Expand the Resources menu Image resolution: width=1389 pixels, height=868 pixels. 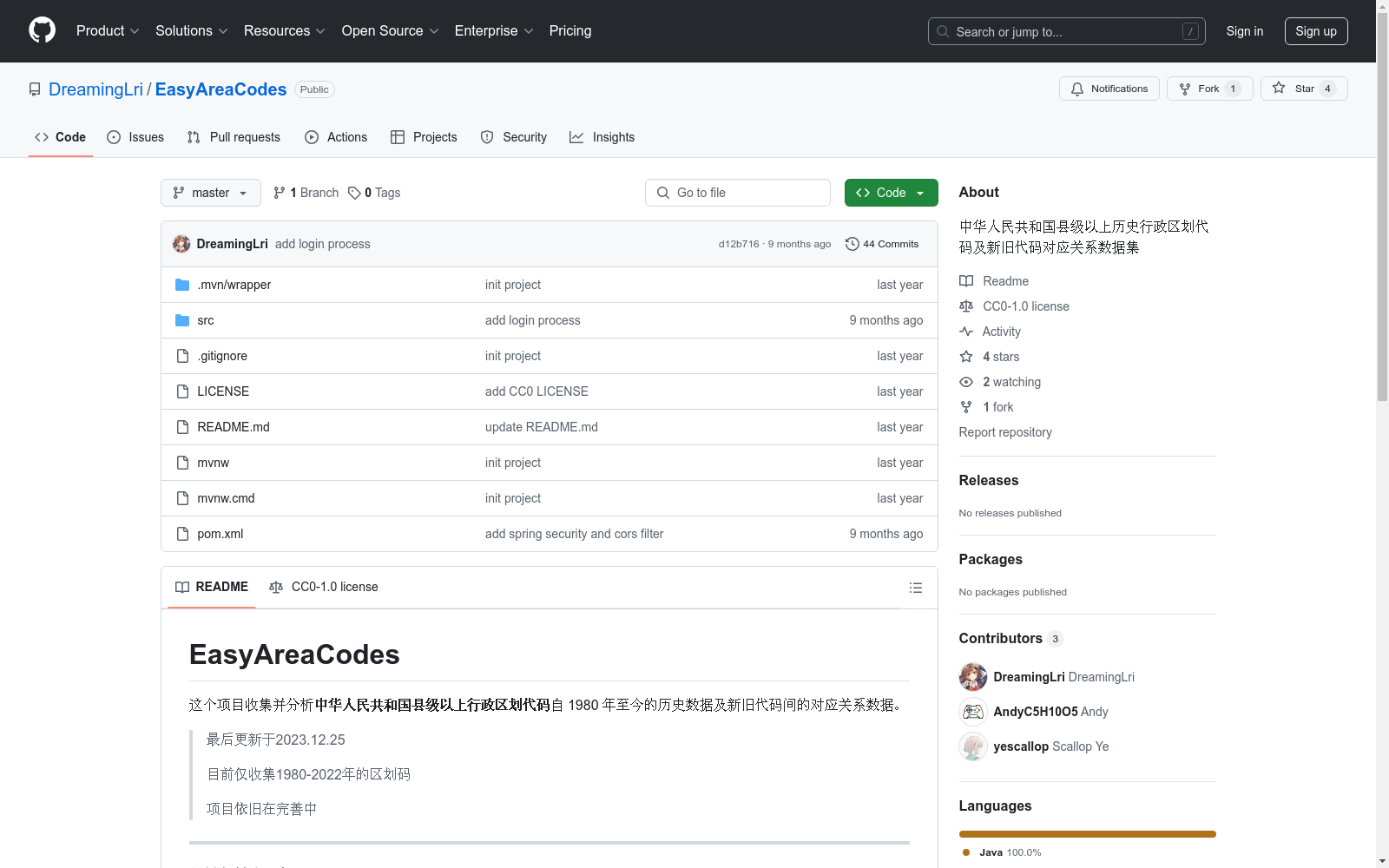(285, 30)
